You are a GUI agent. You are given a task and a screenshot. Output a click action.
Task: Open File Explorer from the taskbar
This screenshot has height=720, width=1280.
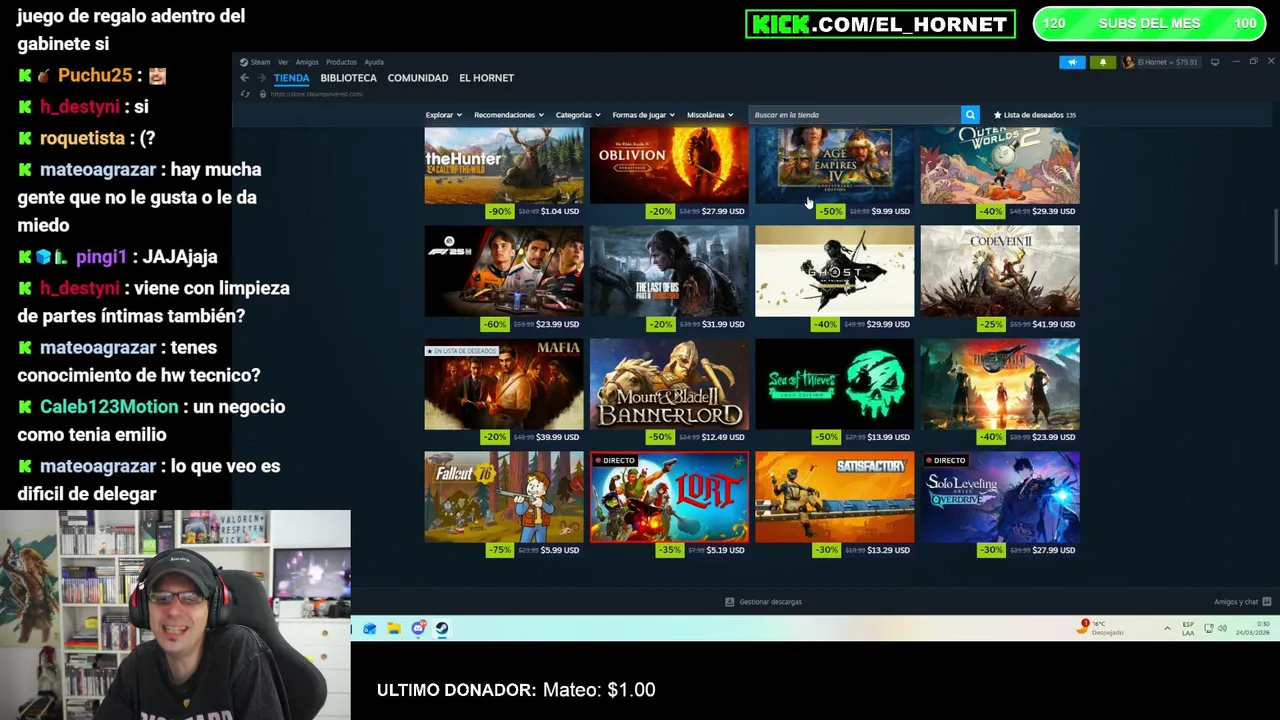tap(394, 628)
